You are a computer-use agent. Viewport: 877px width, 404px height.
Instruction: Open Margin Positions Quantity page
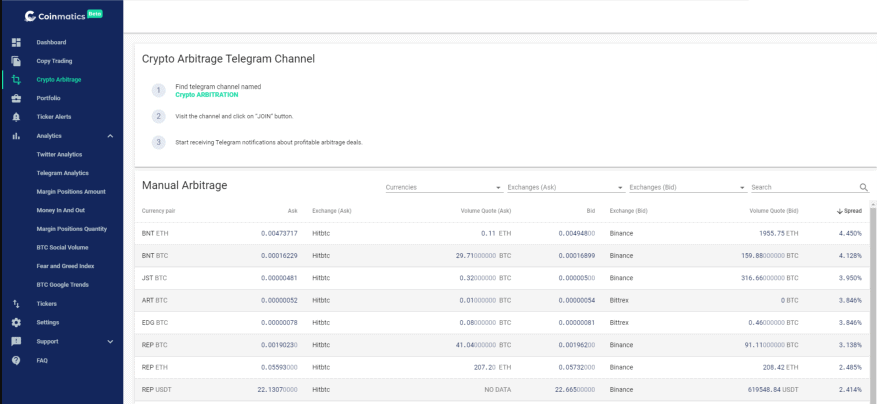[x=72, y=229]
